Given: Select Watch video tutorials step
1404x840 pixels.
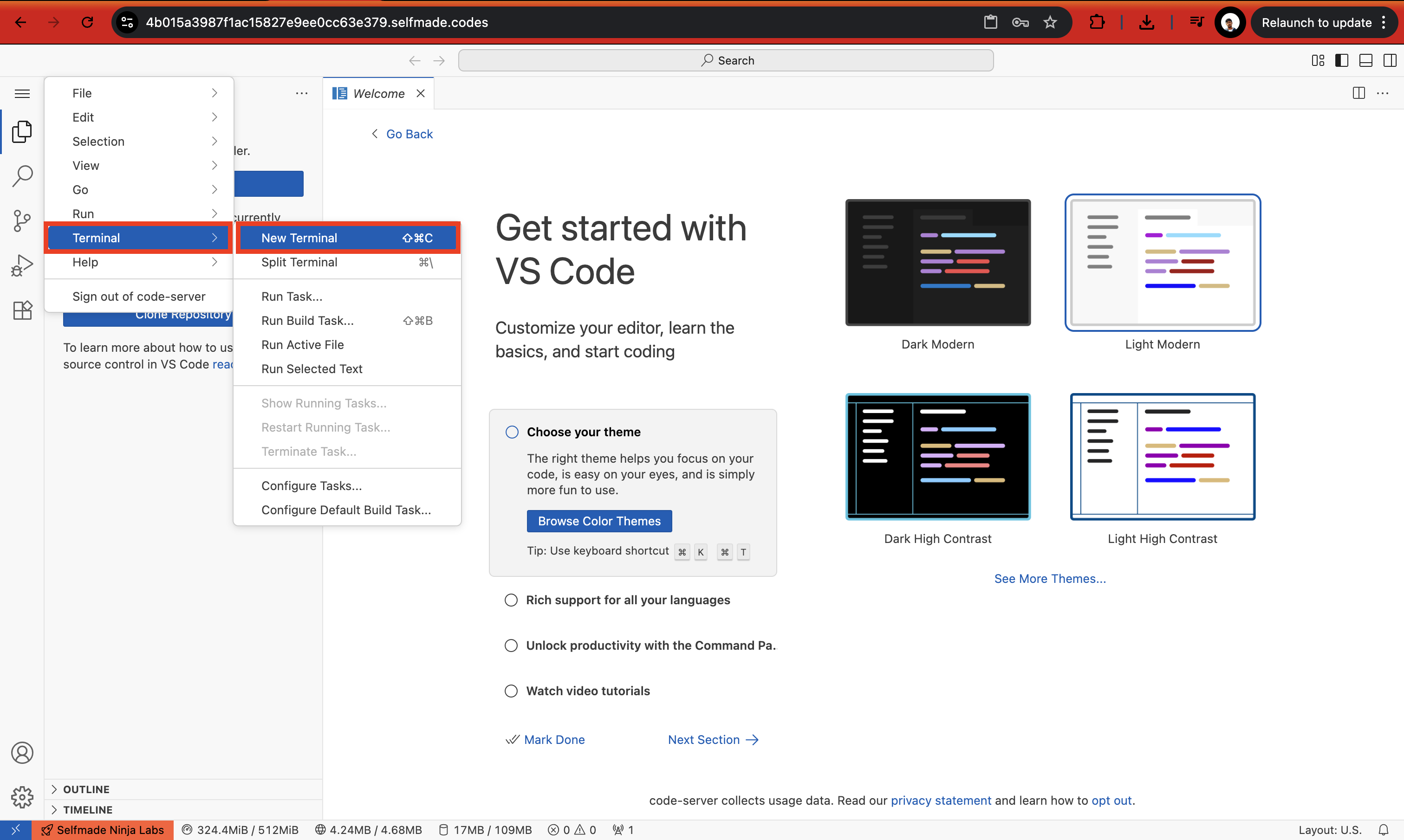Looking at the screenshot, I should [x=511, y=691].
